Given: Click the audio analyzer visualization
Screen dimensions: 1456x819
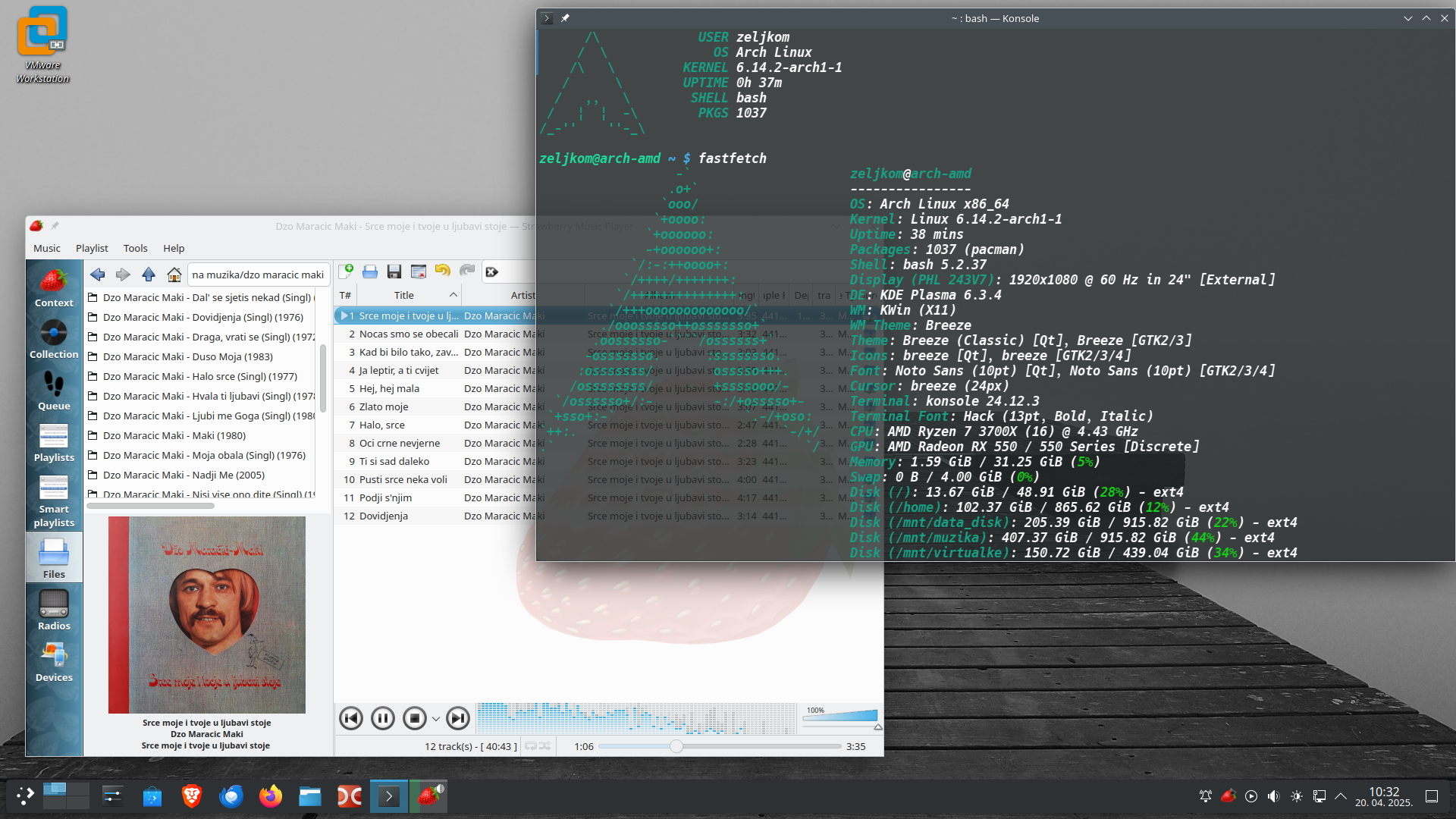Looking at the screenshot, I should (x=636, y=718).
